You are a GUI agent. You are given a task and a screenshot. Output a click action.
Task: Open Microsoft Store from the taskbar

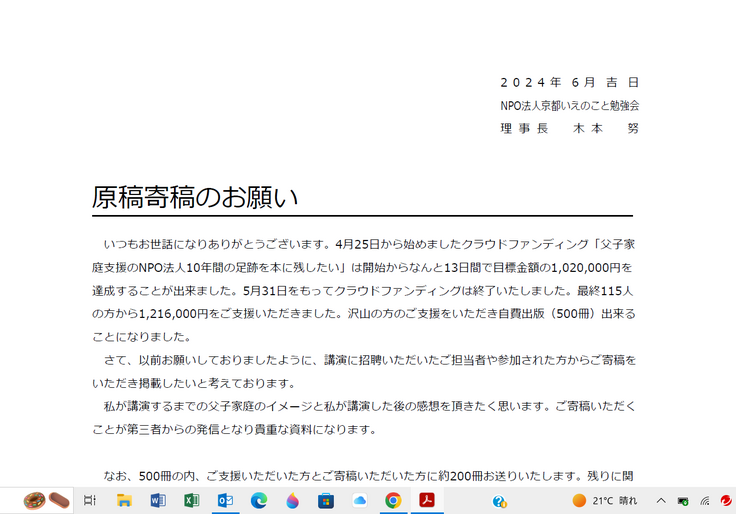tap(326, 500)
